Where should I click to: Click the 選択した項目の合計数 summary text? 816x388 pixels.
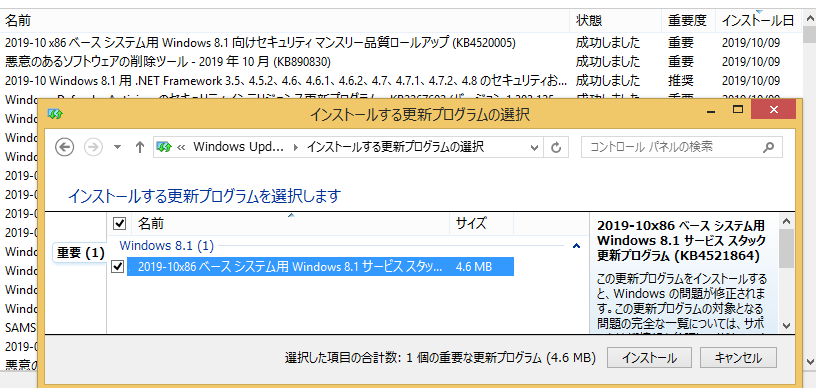point(440,358)
